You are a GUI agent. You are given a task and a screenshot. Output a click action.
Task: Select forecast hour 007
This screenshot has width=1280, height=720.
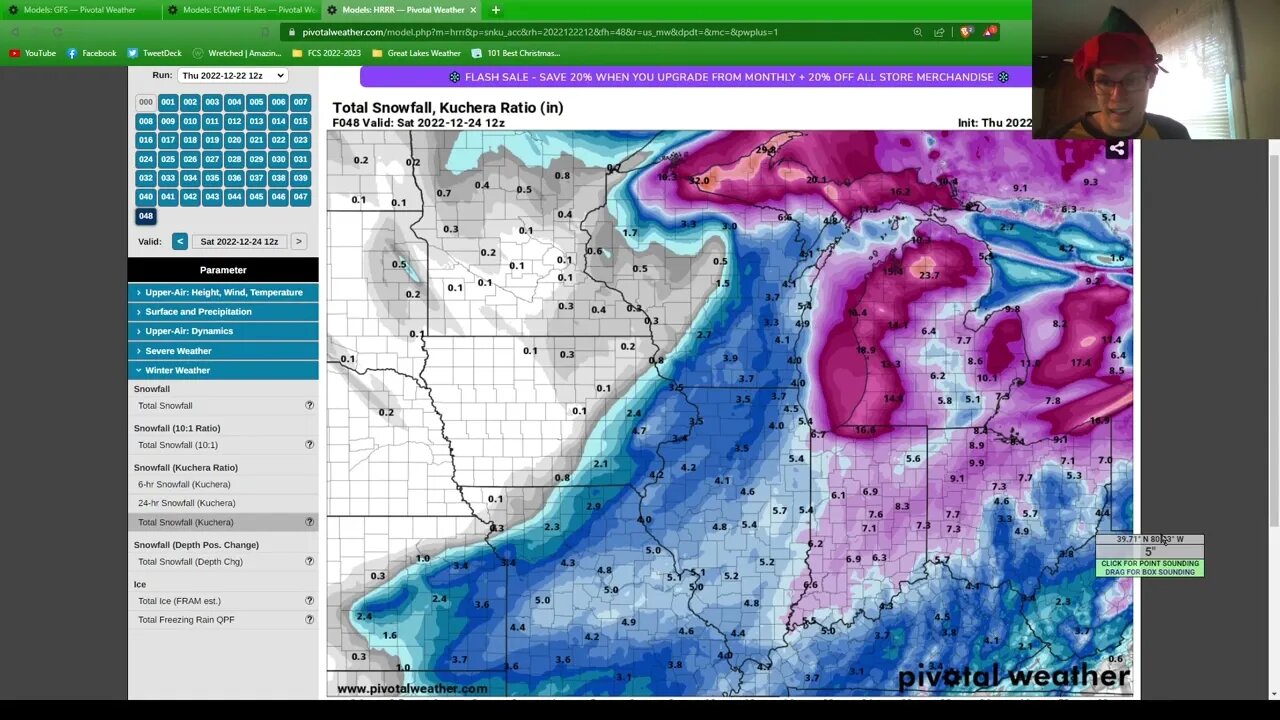click(x=300, y=102)
